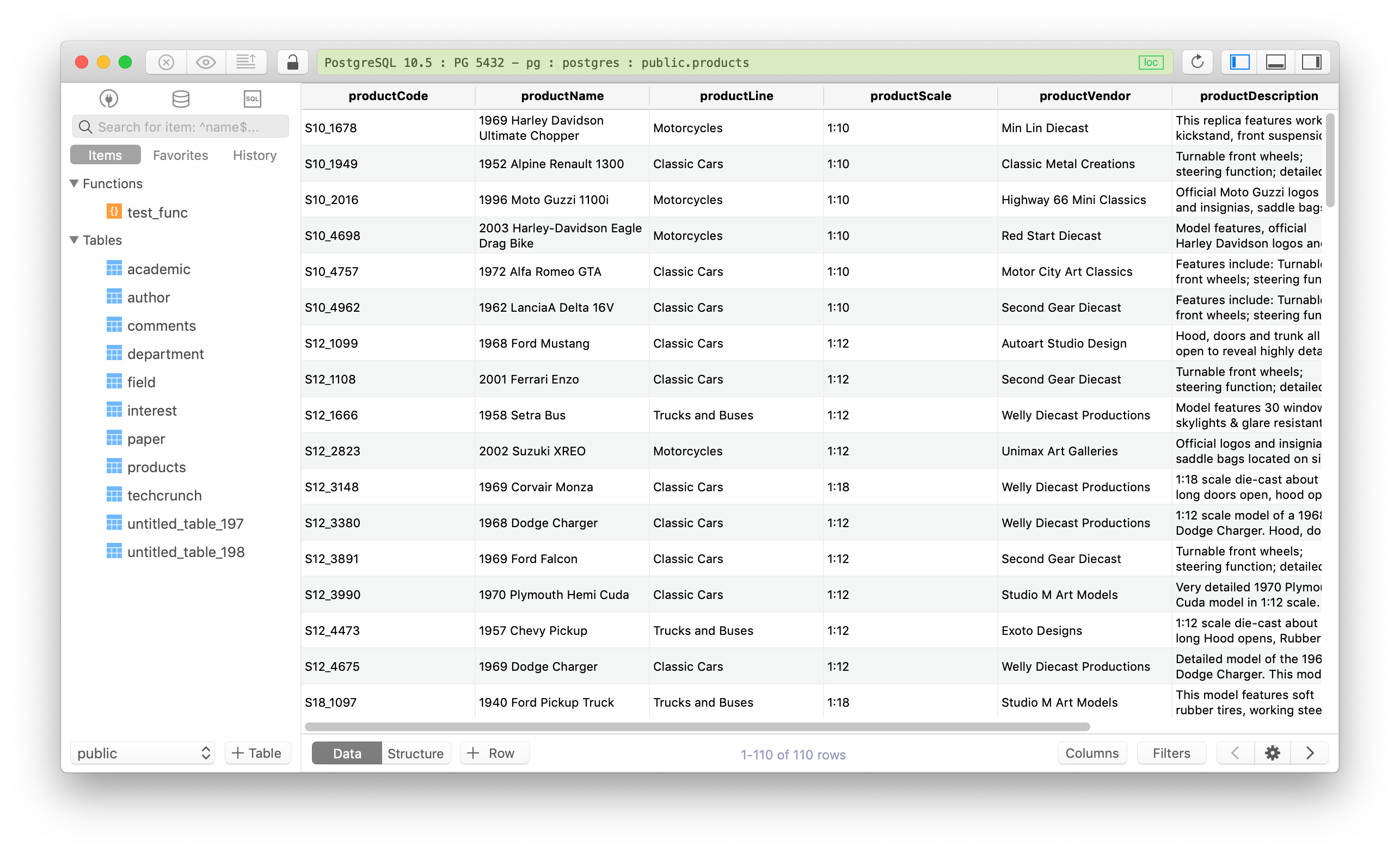
Task: Select the 1958 Setra Bus cell
Action: pos(562,415)
